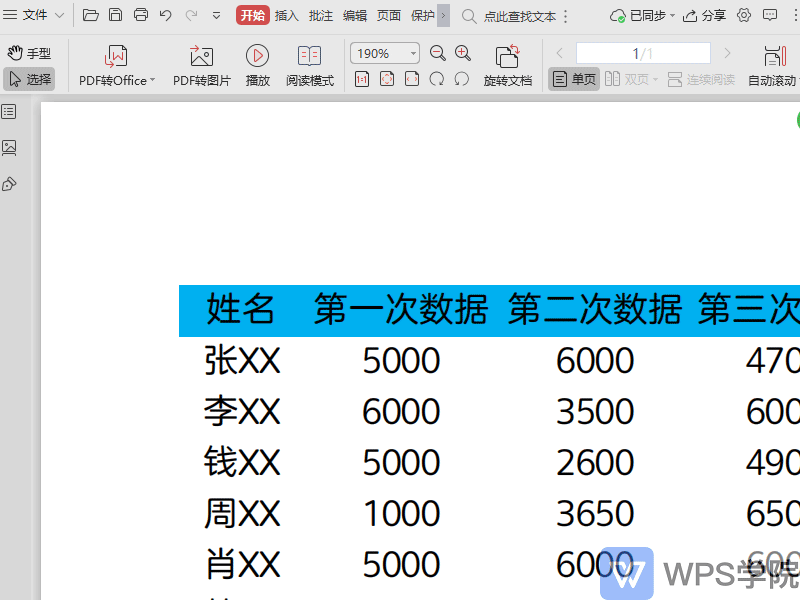Click value 3500 in 李XX row
Image resolution: width=800 pixels, height=600 pixels.
[595, 411]
